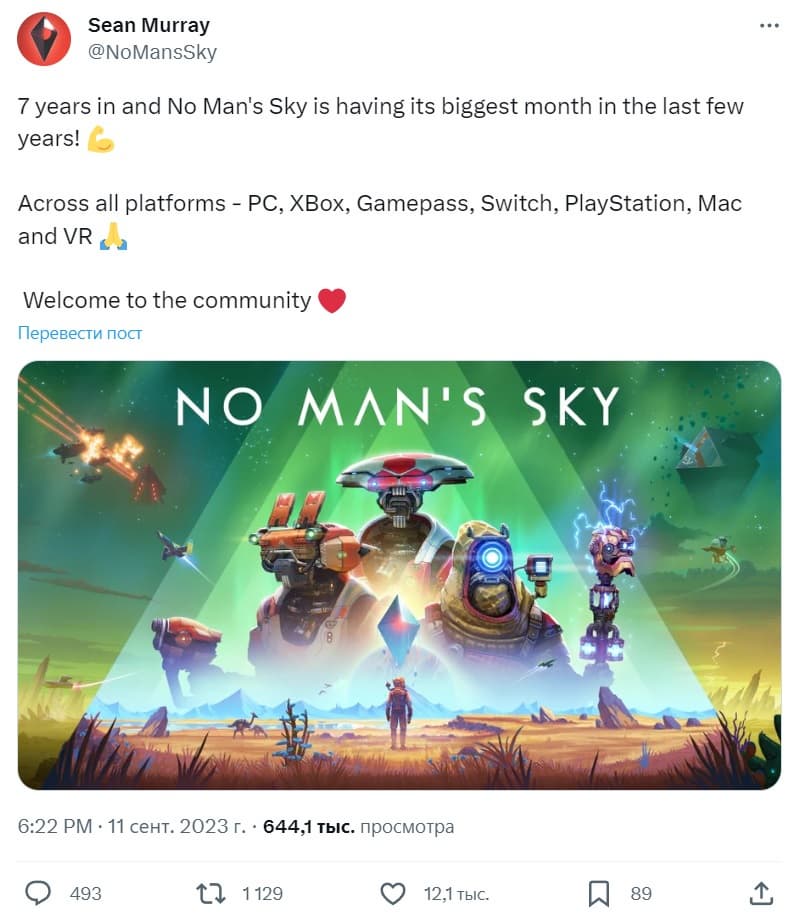The width and height of the screenshot is (798, 923).
Task: Click the reply speech bubble icon
Action: [38, 893]
